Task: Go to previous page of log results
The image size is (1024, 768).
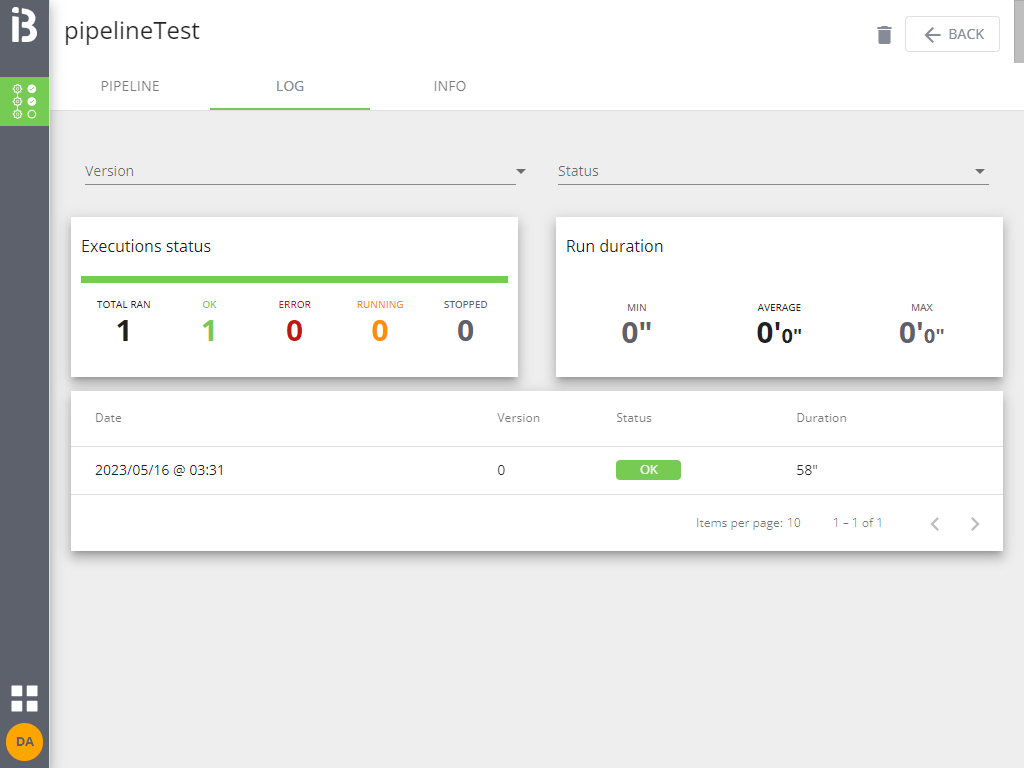Action: [935, 523]
